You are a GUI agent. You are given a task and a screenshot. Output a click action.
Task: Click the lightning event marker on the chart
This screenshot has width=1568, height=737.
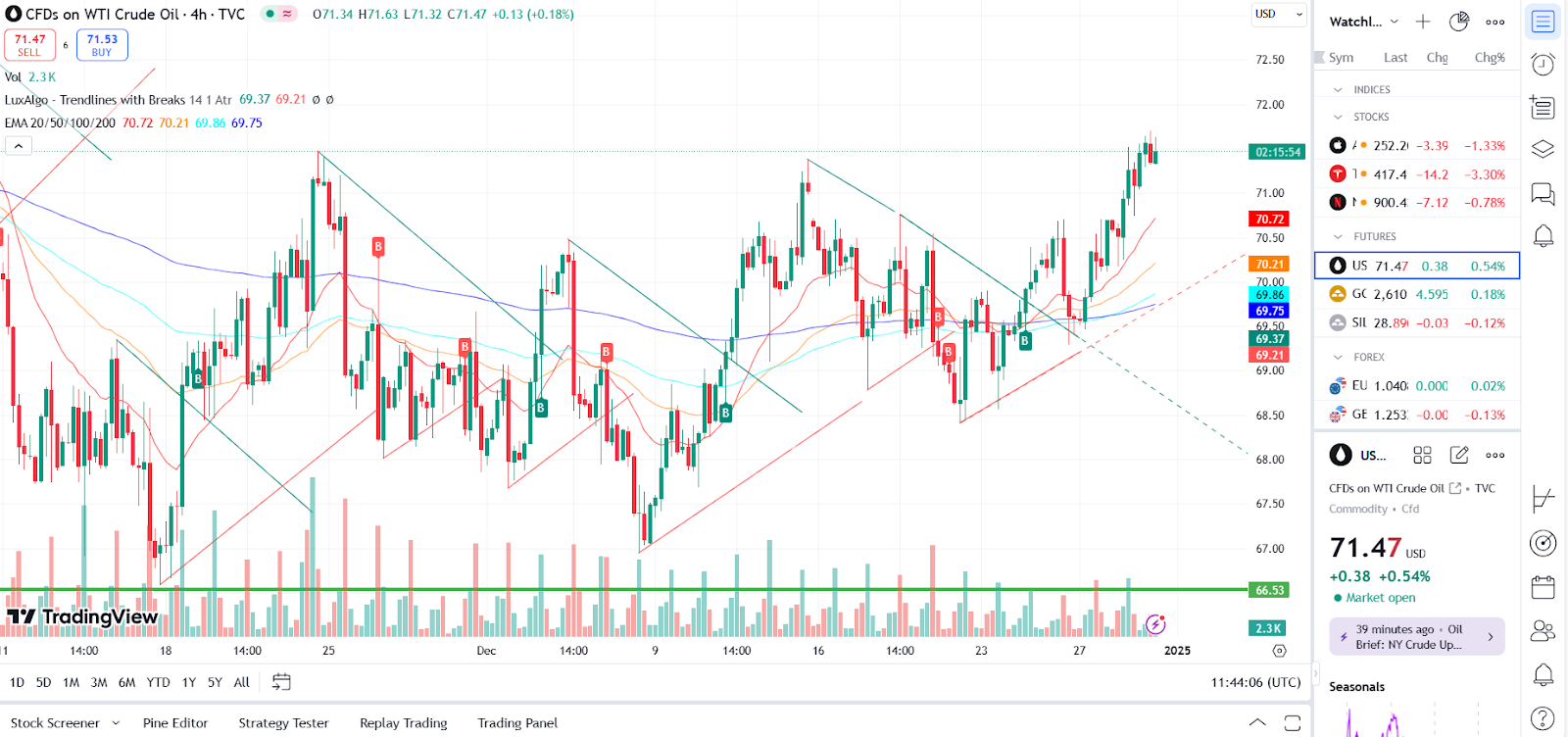coord(1155,624)
